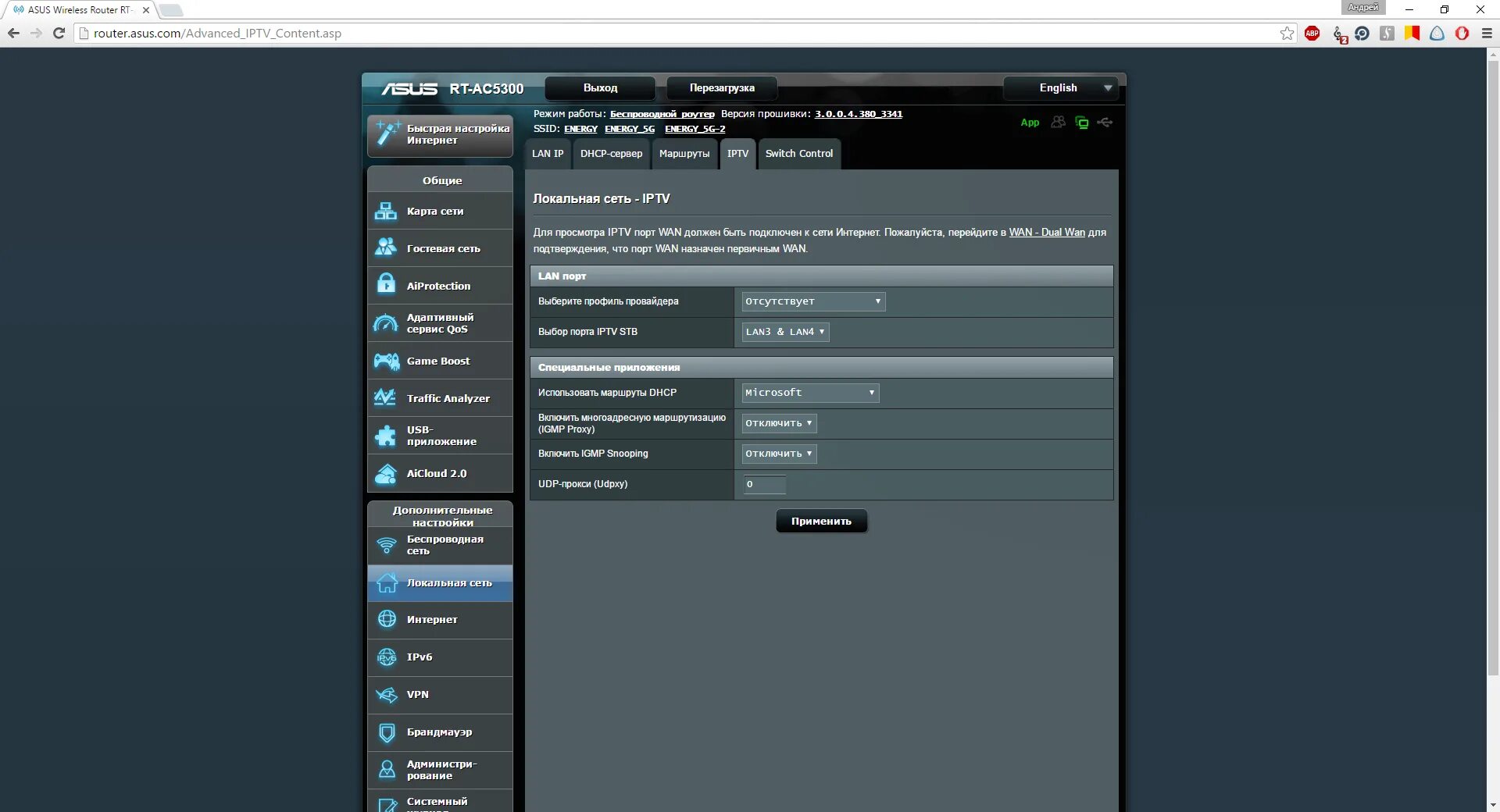Image resolution: width=1500 pixels, height=812 pixels.
Task: Switch to the Маршруты tab
Action: 684,154
